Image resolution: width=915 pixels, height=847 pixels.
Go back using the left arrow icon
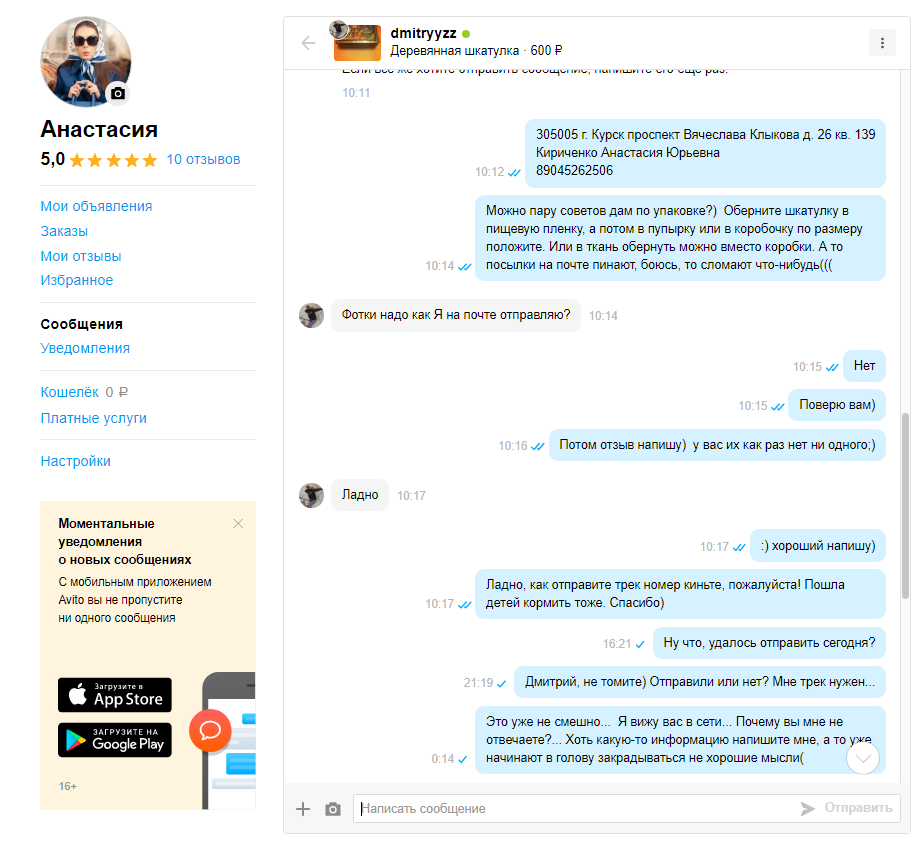pyautogui.click(x=308, y=43)
